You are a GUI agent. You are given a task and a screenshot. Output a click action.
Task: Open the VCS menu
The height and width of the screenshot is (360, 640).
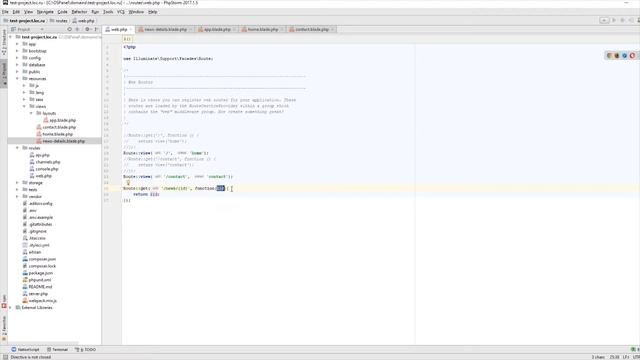point(121,12)
